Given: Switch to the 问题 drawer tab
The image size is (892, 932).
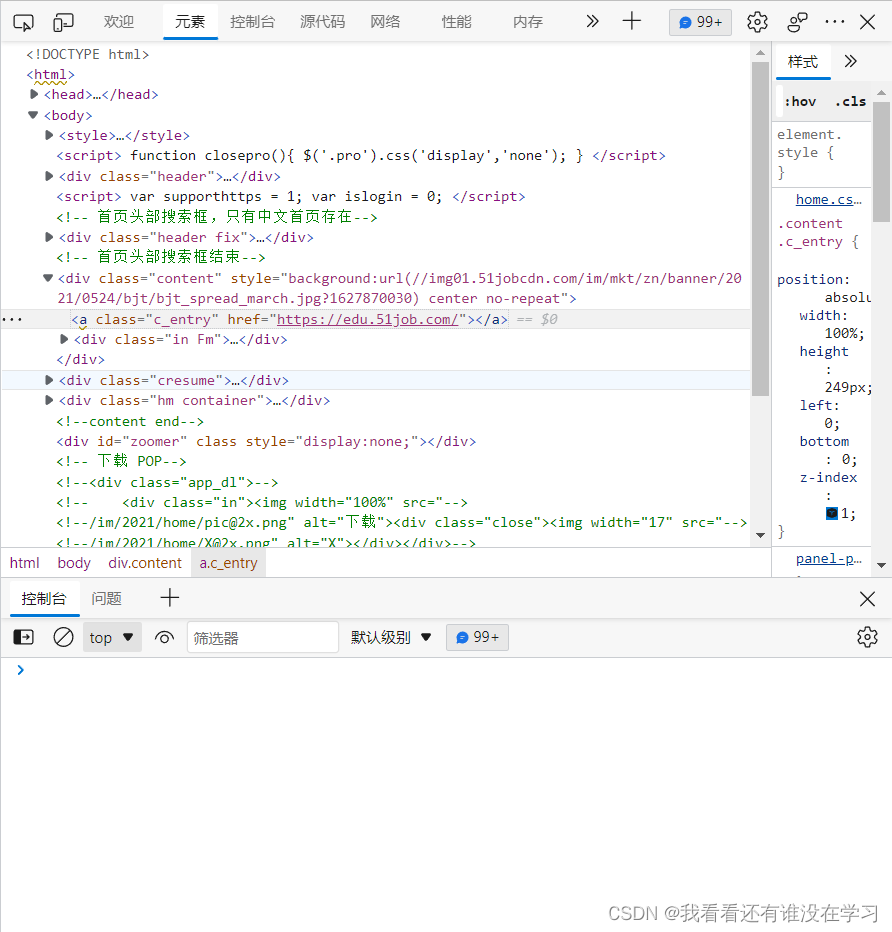Looking at the screenshot, I should tap(107, 598).
